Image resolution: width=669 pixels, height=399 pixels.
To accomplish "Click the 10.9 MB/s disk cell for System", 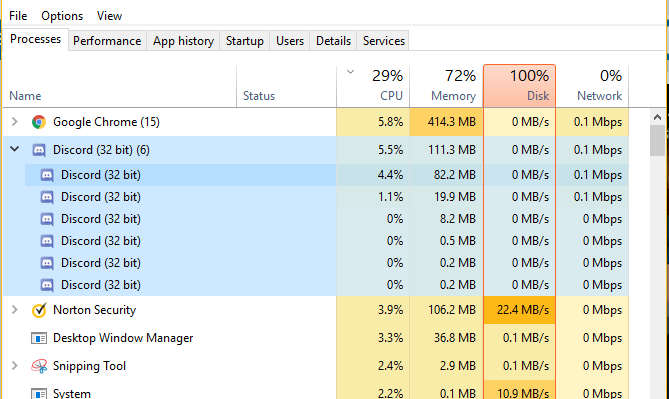I will pos(519,390).
